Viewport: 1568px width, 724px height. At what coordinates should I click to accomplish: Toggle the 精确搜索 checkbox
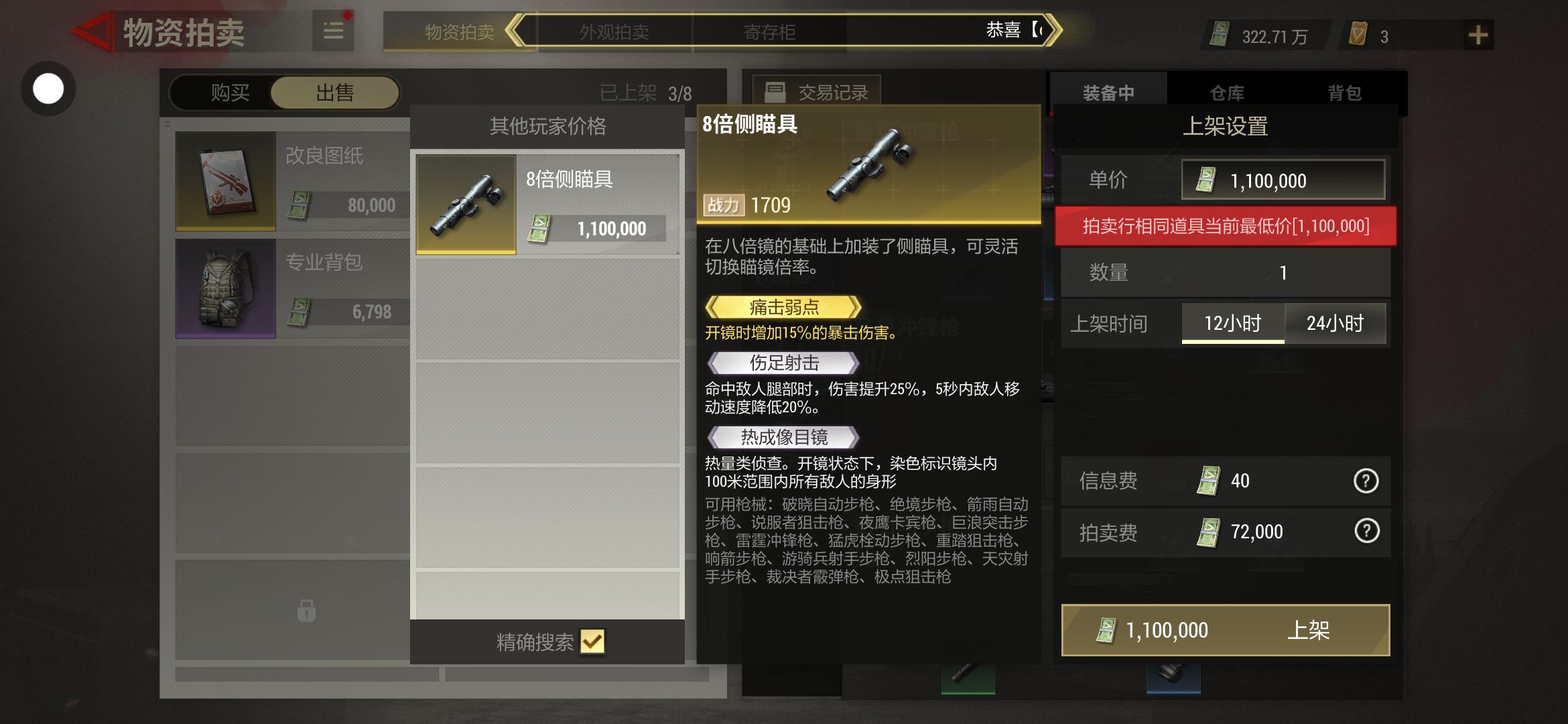(x=592, y=642)
